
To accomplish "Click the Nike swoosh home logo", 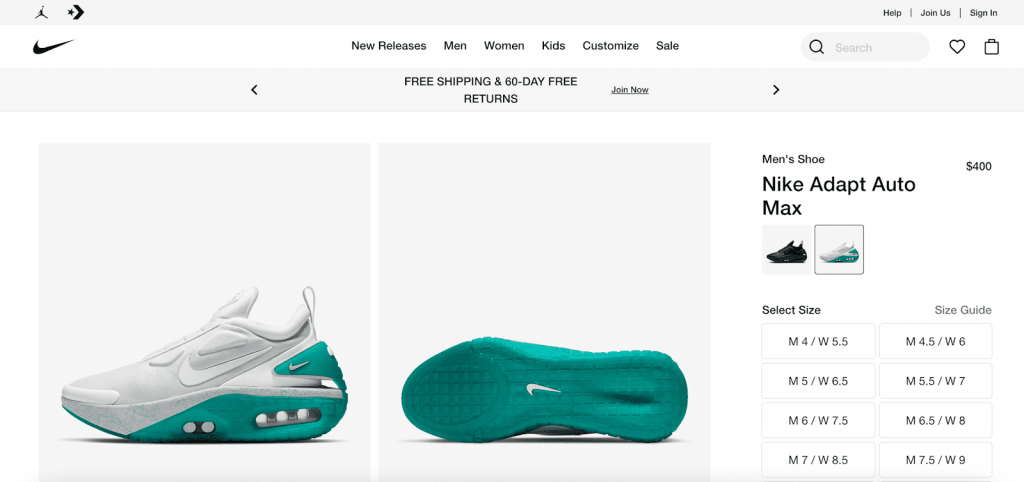I will coord(53,47).
